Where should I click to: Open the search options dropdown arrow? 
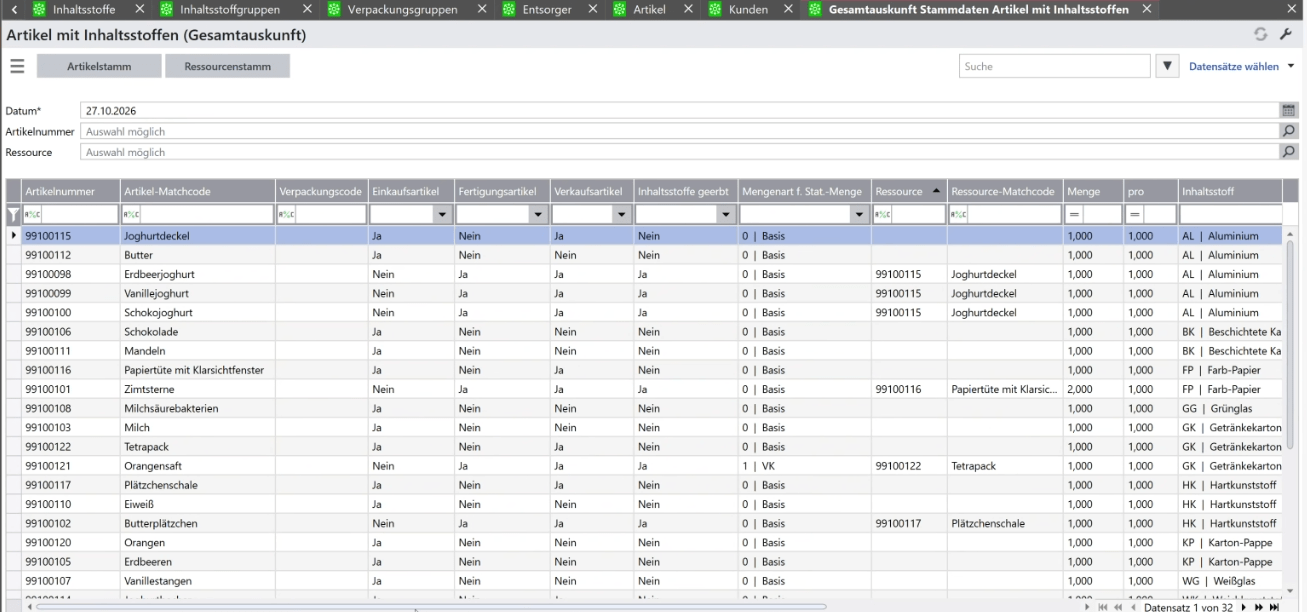(1166, 66)
